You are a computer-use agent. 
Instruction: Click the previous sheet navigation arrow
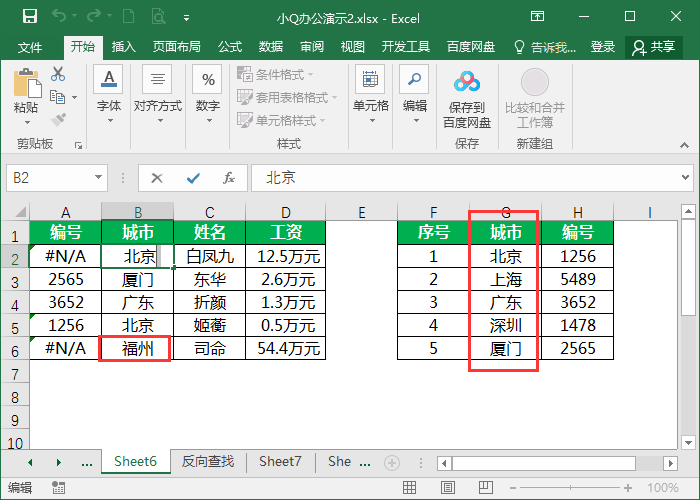(x=30, y=463)
